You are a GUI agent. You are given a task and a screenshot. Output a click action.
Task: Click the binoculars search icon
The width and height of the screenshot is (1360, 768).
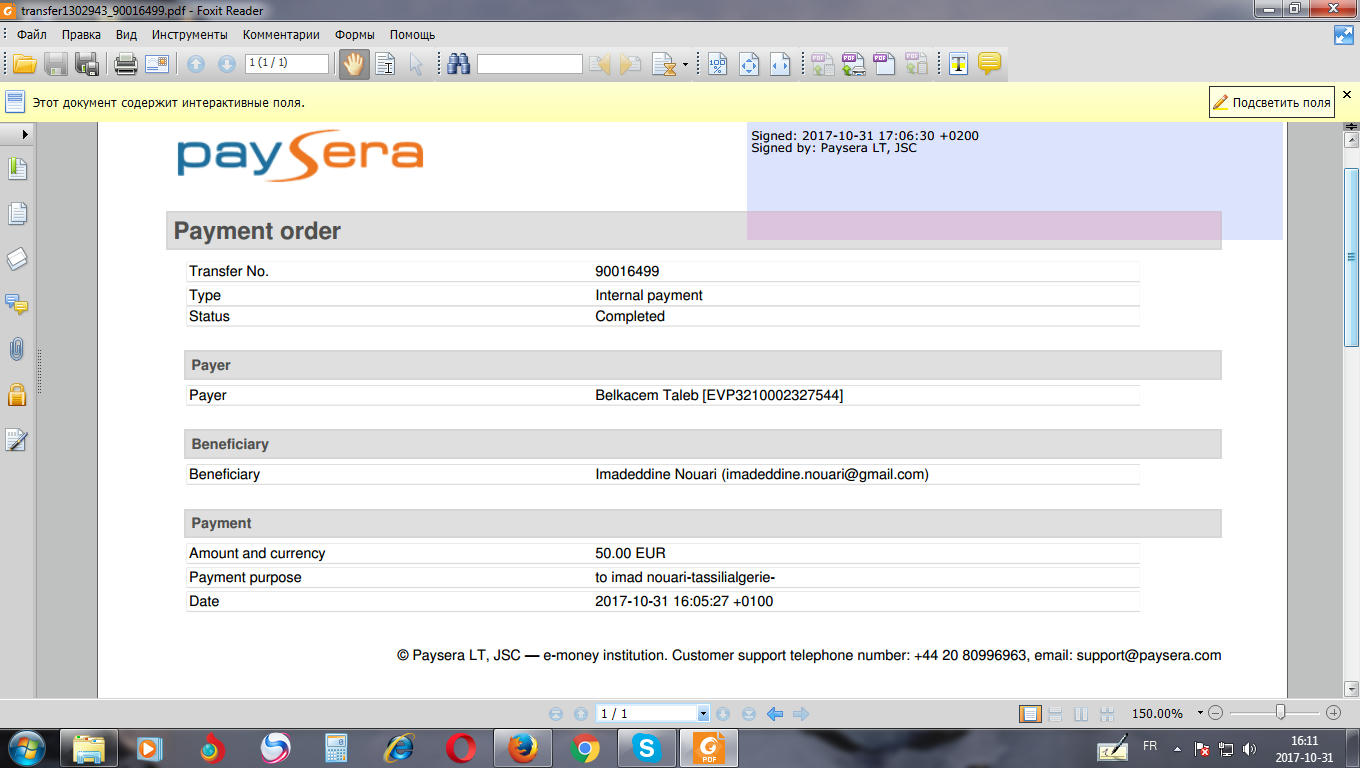(459, 65)
